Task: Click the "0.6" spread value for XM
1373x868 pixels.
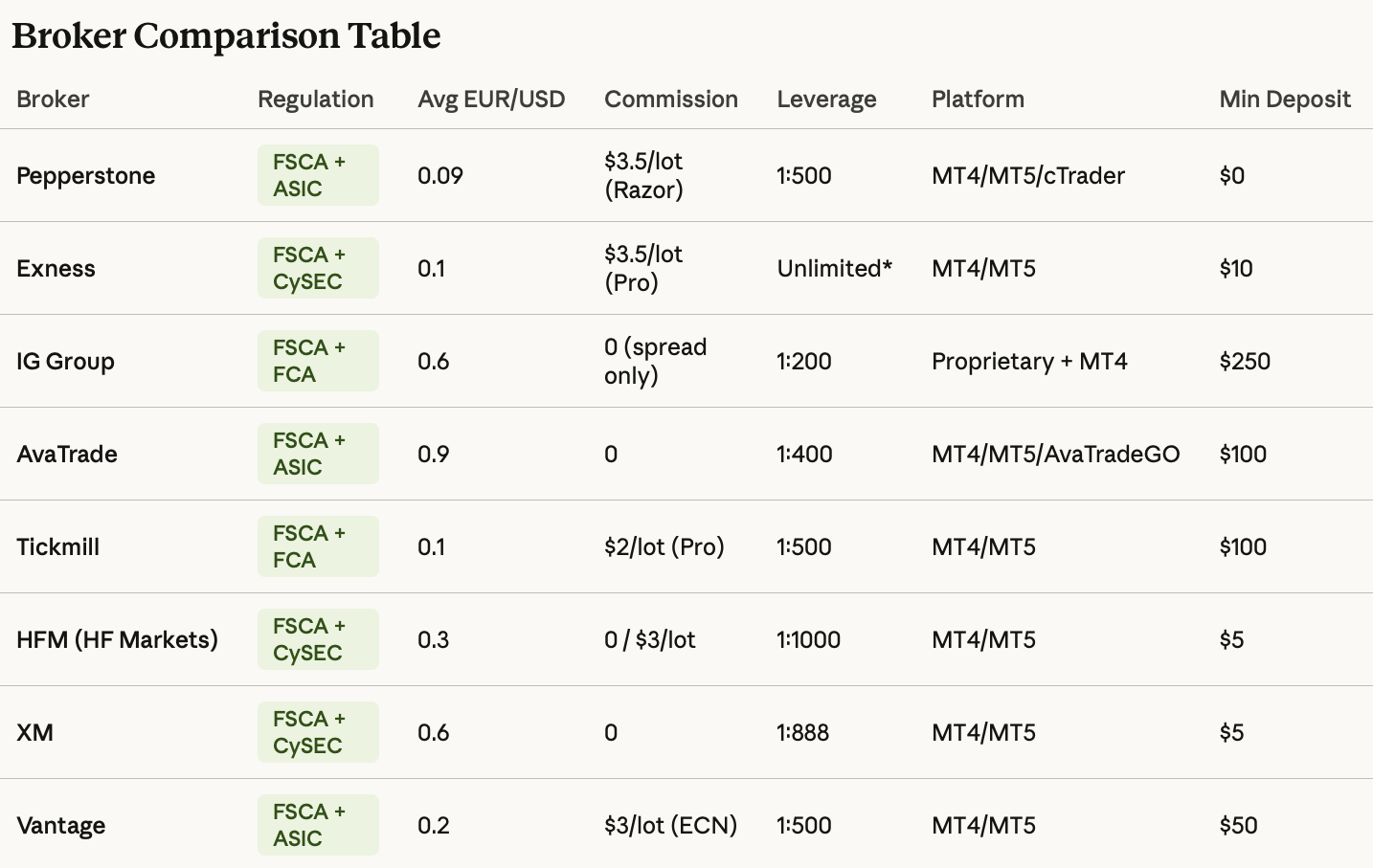Action: (x=434, y=733)
